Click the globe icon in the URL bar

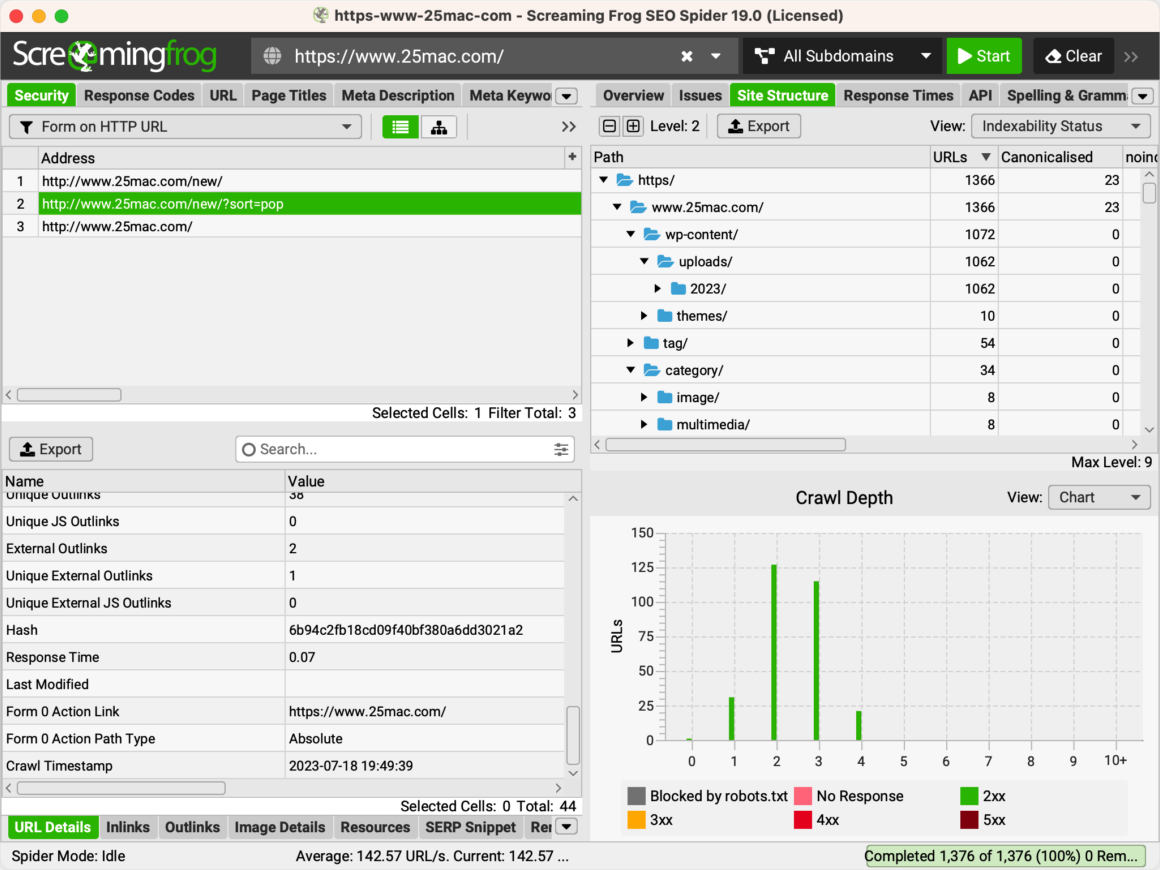pyautogui.click(x=272, y=56)
